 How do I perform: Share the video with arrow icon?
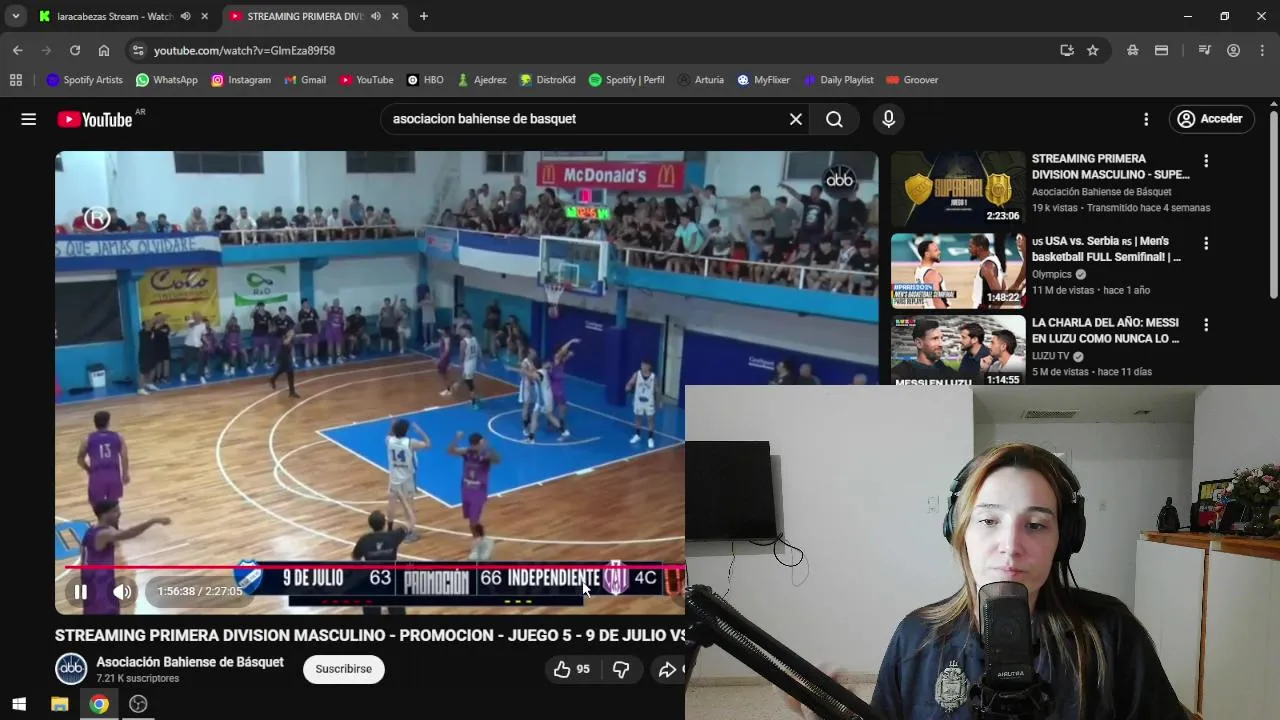667,669
